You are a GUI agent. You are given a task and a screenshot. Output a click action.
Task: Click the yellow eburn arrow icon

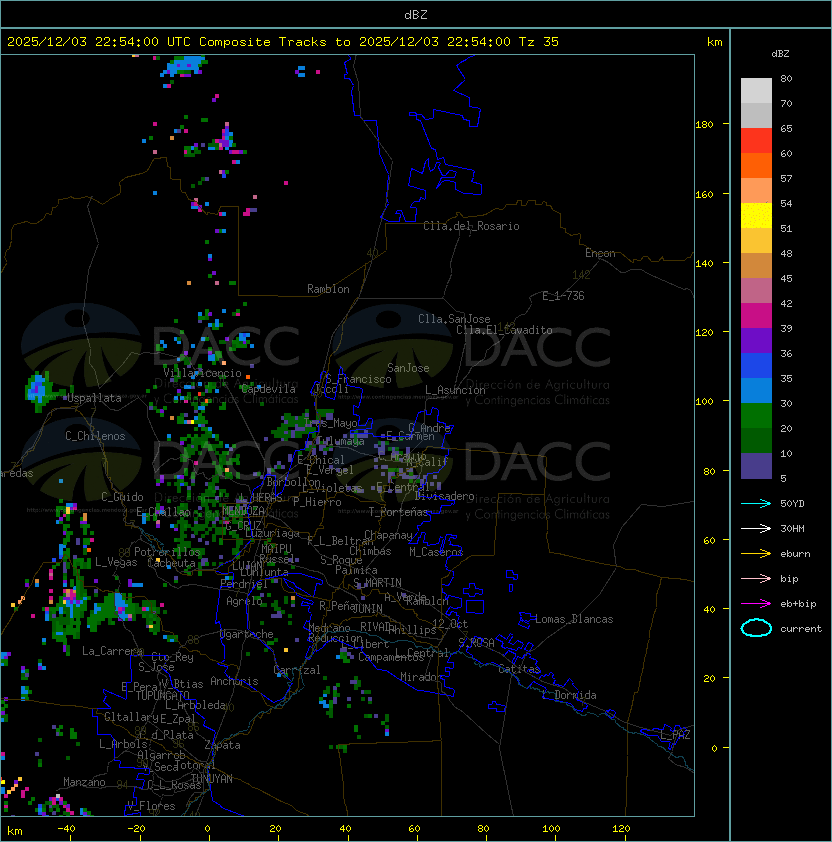pyautogui.click(x=756, y=554)
